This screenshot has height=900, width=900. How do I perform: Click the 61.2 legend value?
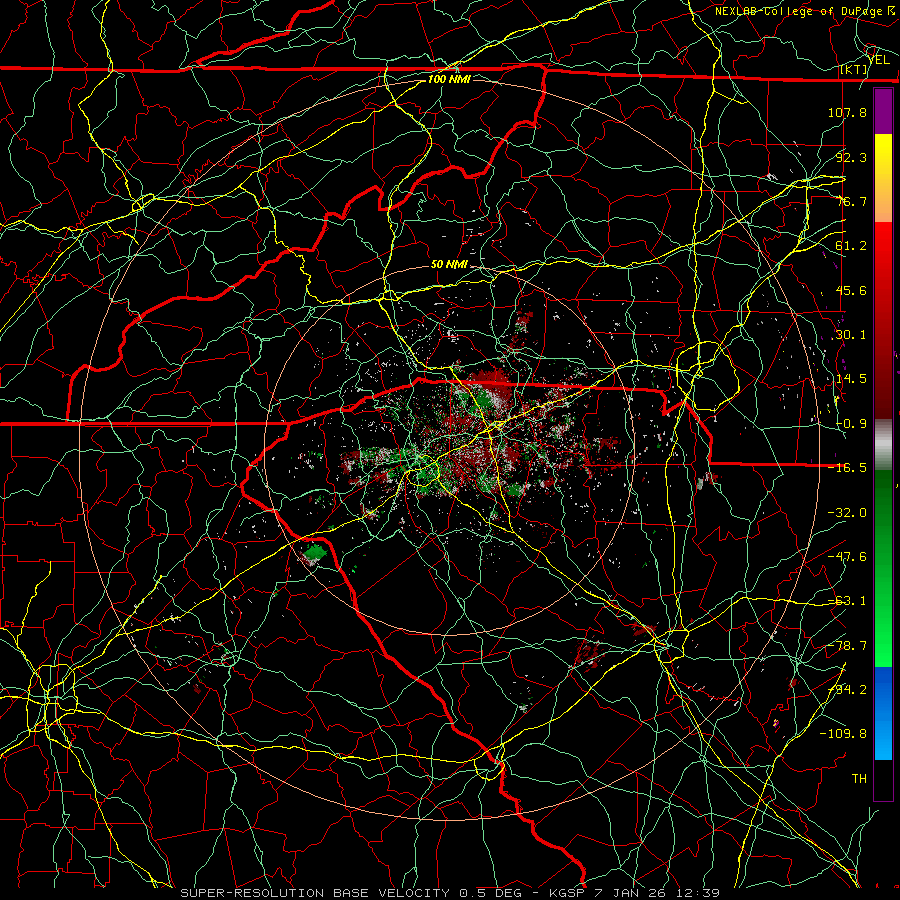(851, 246)
